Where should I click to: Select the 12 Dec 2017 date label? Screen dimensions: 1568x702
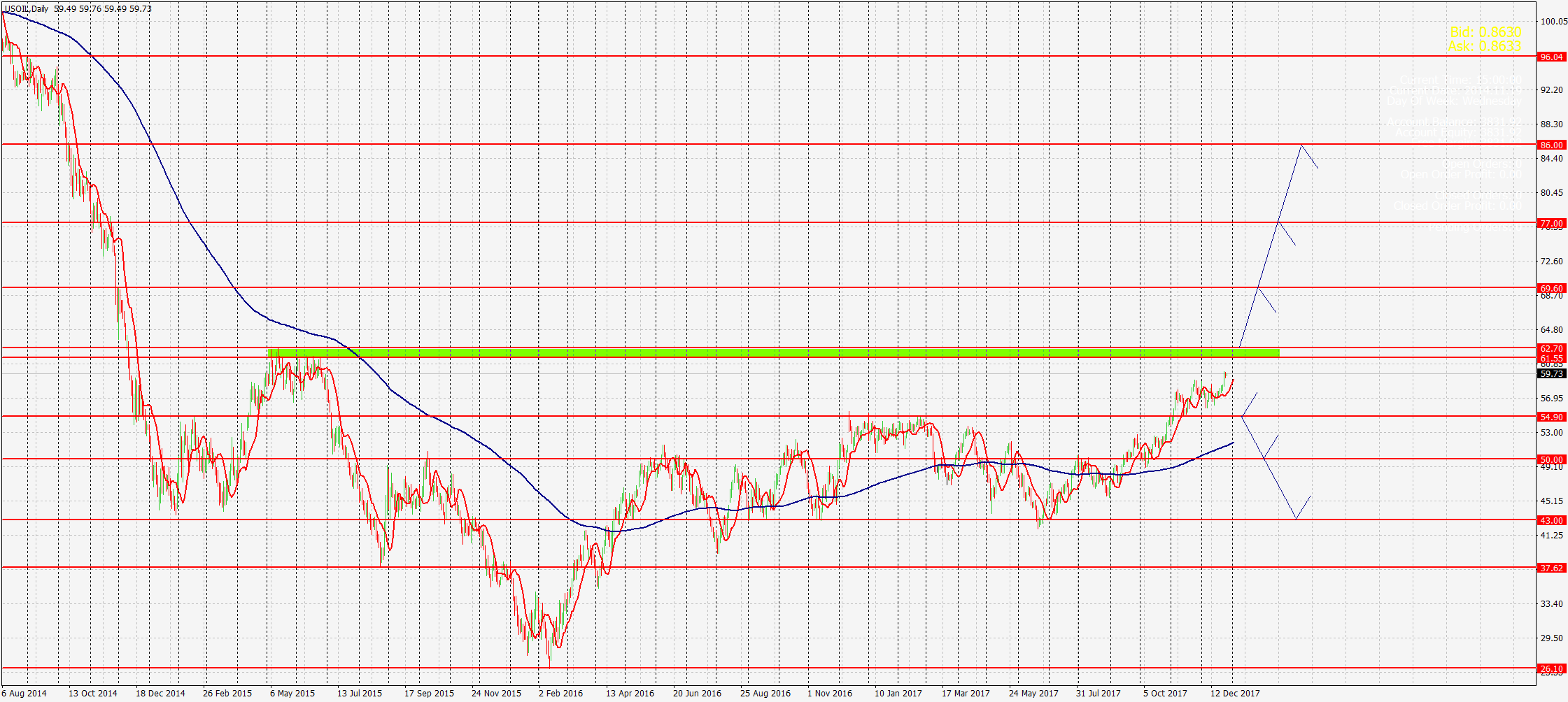tap(1235, 693)
